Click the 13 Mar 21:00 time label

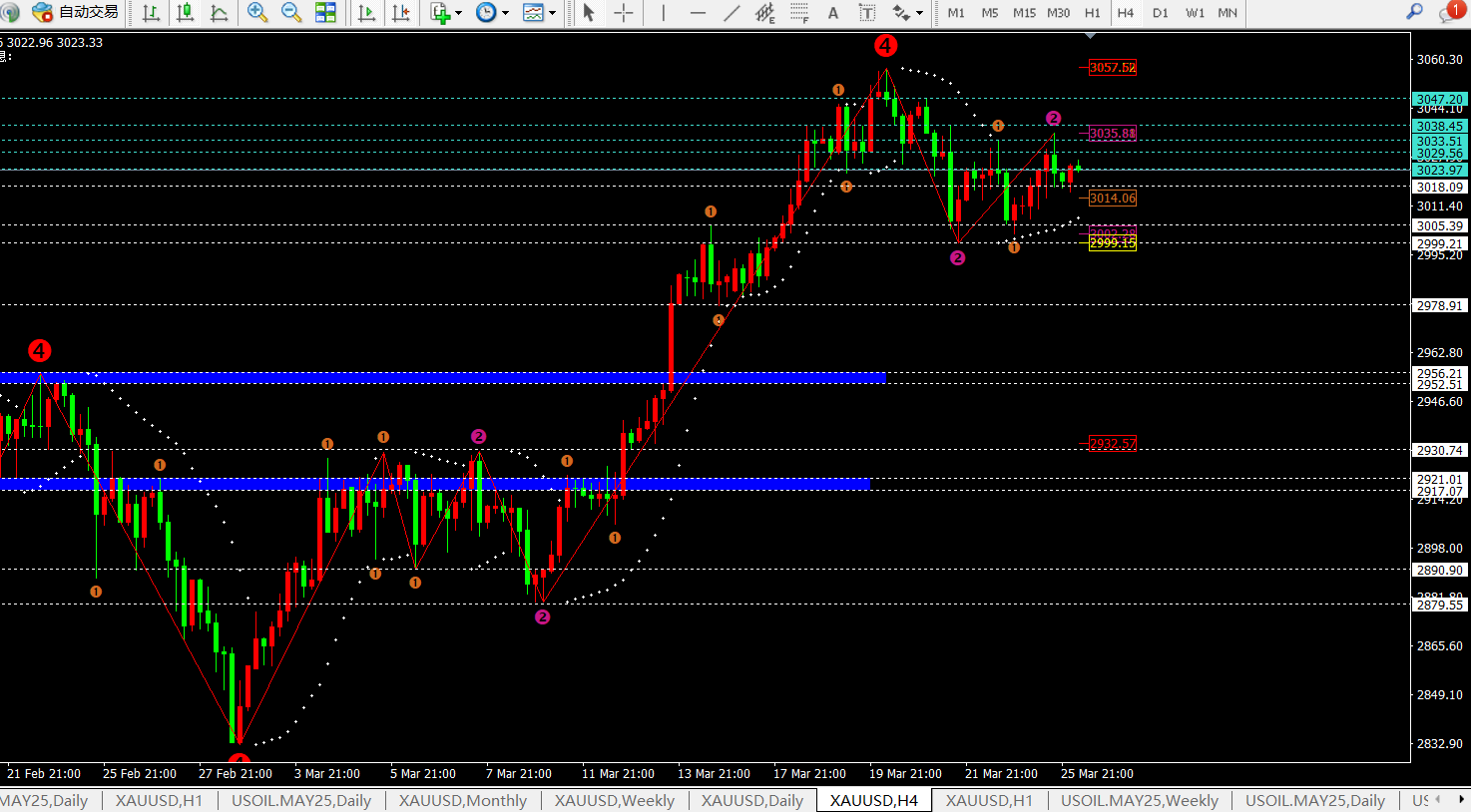tap(714, 773)
